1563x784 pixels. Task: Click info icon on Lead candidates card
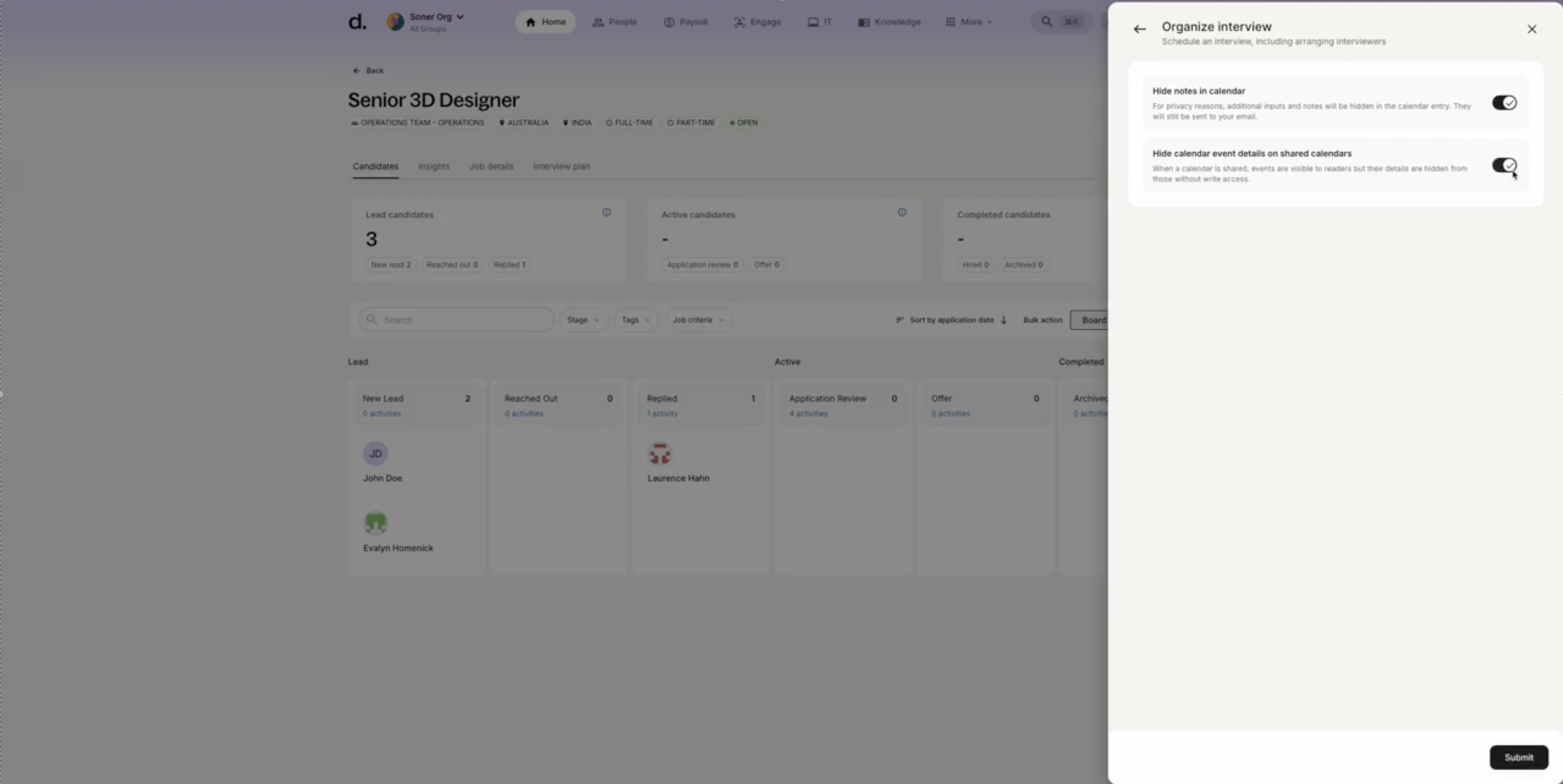click(606, 212)
